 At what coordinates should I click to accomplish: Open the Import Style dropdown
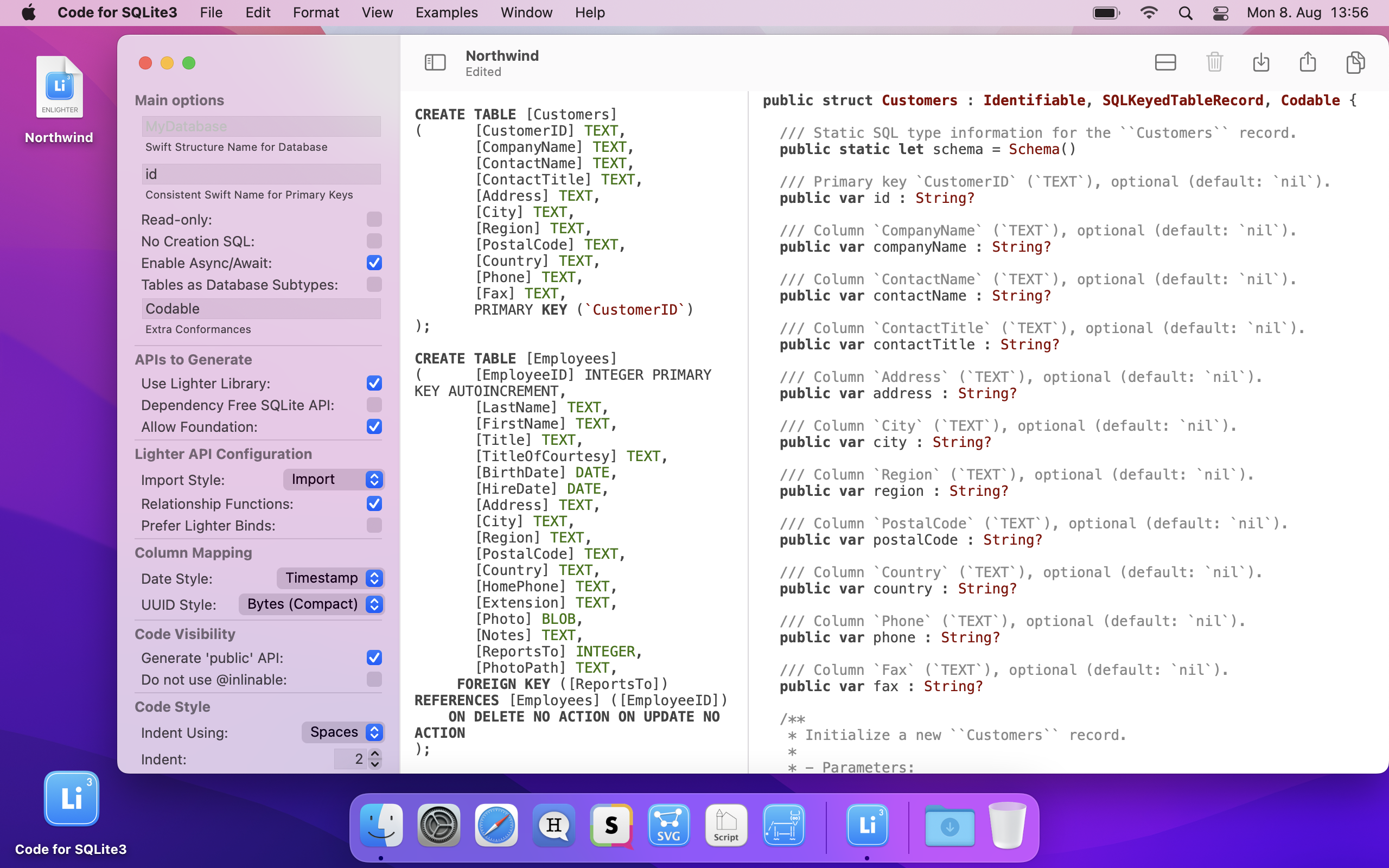pos(334,480)
